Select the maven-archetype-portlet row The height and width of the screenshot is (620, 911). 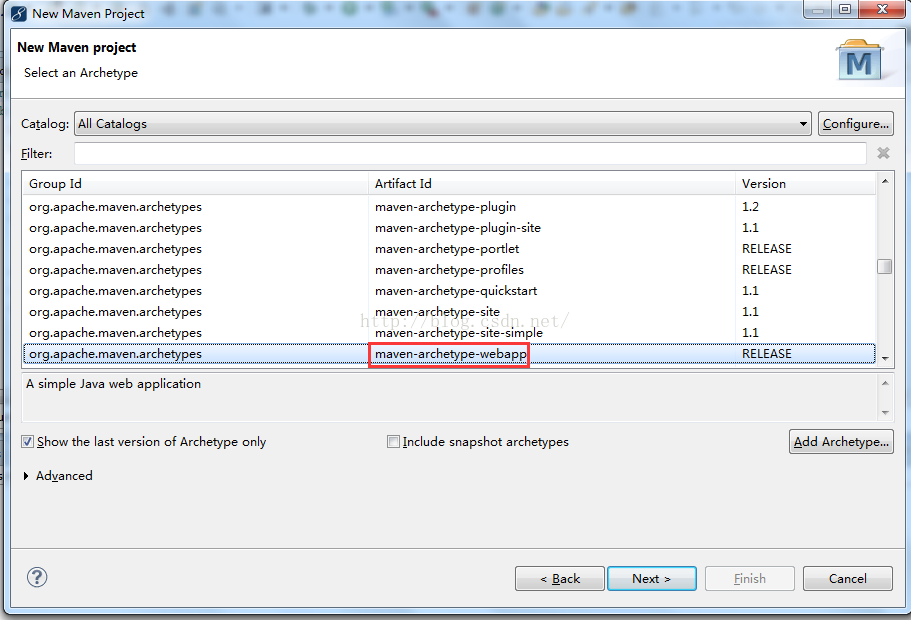449,249
